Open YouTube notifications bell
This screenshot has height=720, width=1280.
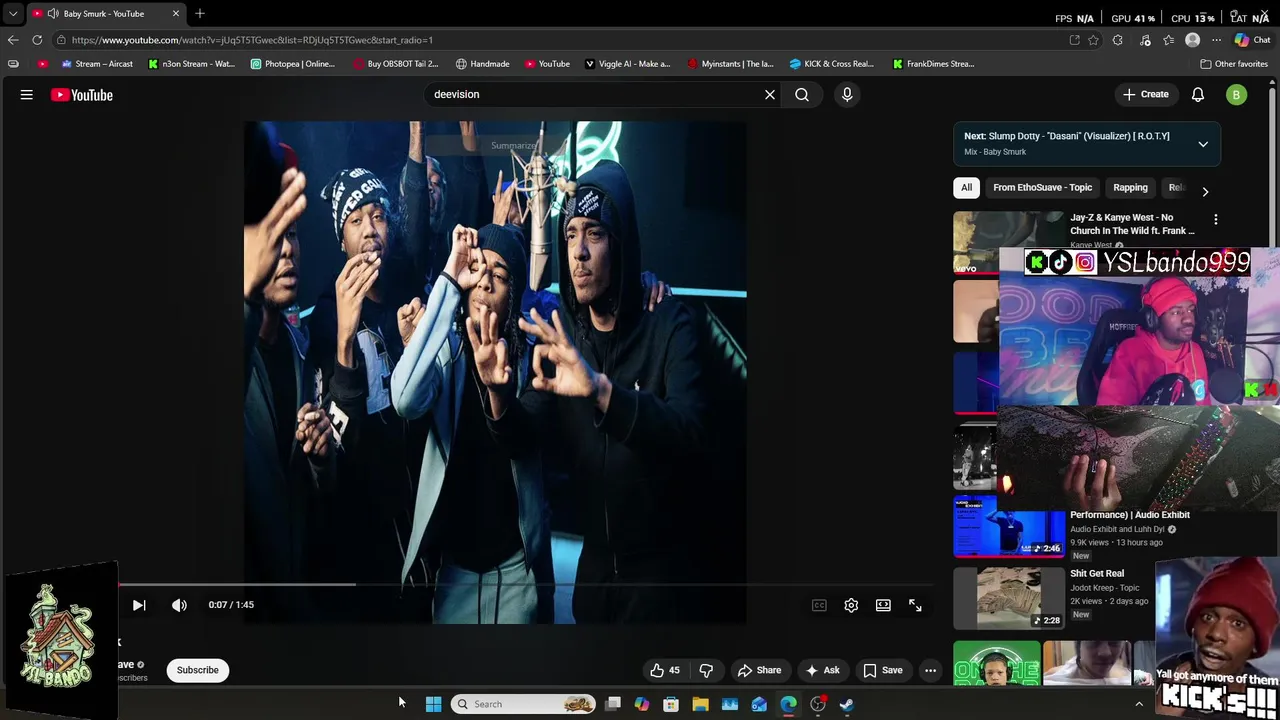click(x=1198, y=95)
